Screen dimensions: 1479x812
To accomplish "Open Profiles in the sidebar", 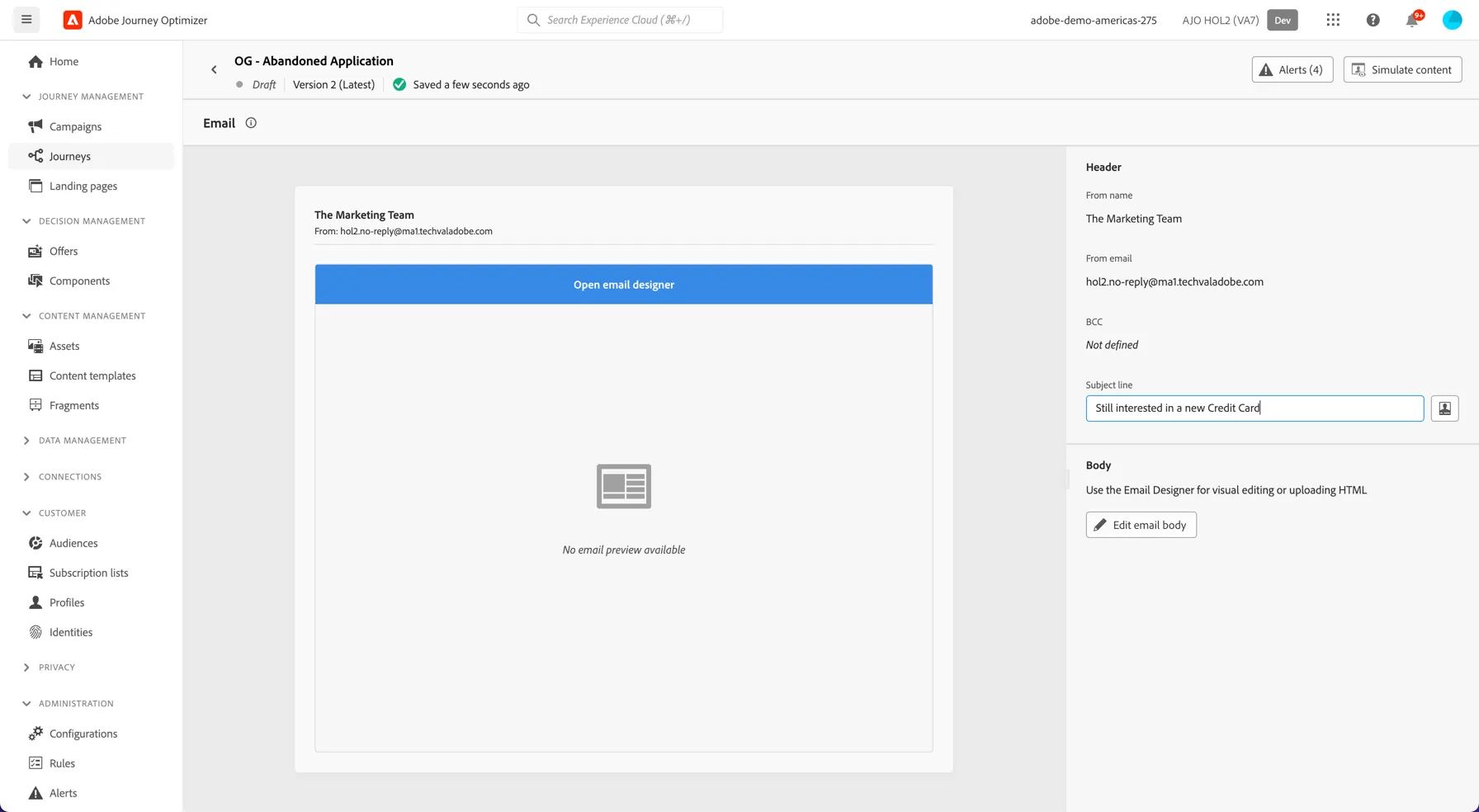I will pos(91,602).
